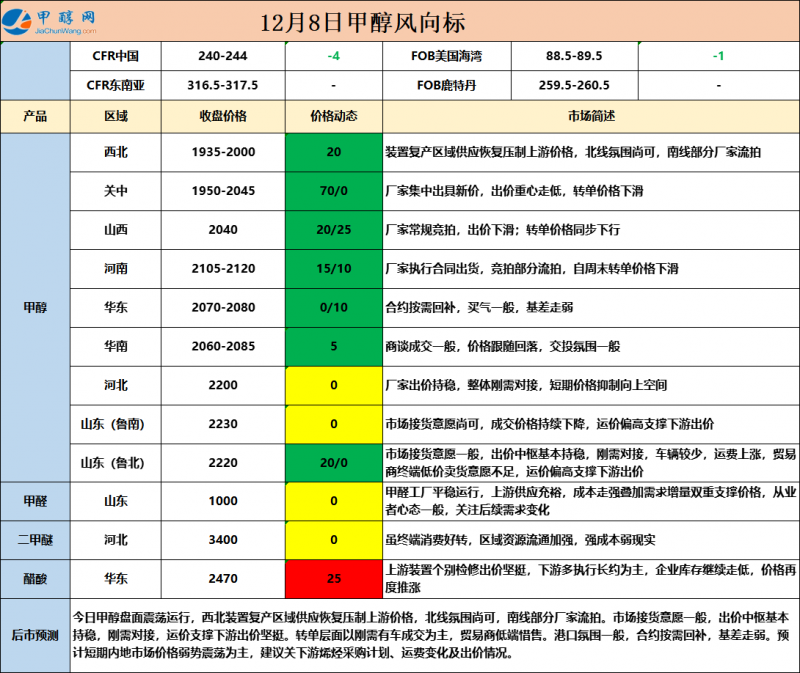Select the green 70/0 cell for 关中
Image resolution: width=800 pixels, height=673 pixels.
pos(333,190)
